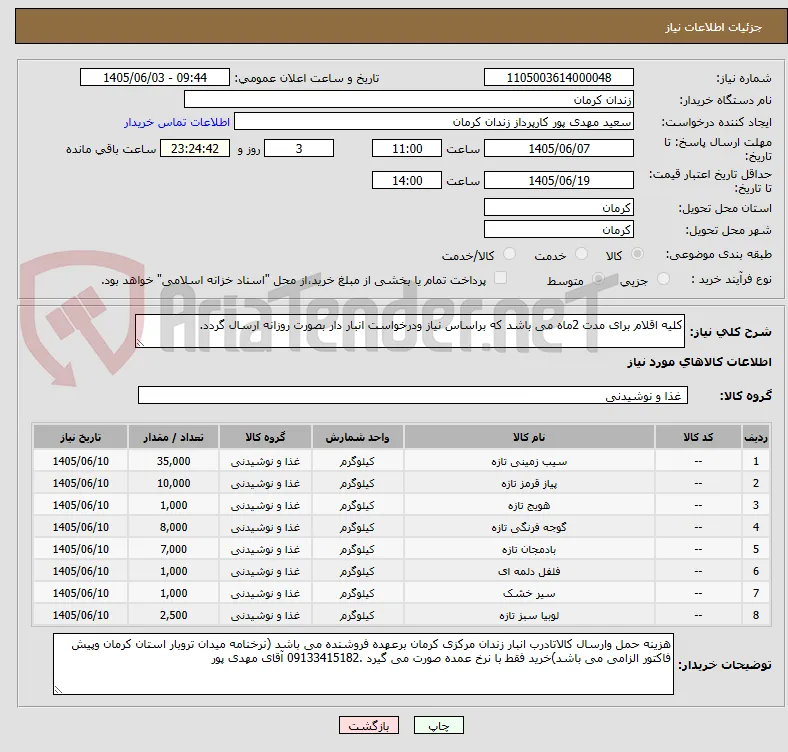This screenshot has width=788, height=752.
Task: Select the row لوبیا سبز تازه
Action: pos(402,615)
